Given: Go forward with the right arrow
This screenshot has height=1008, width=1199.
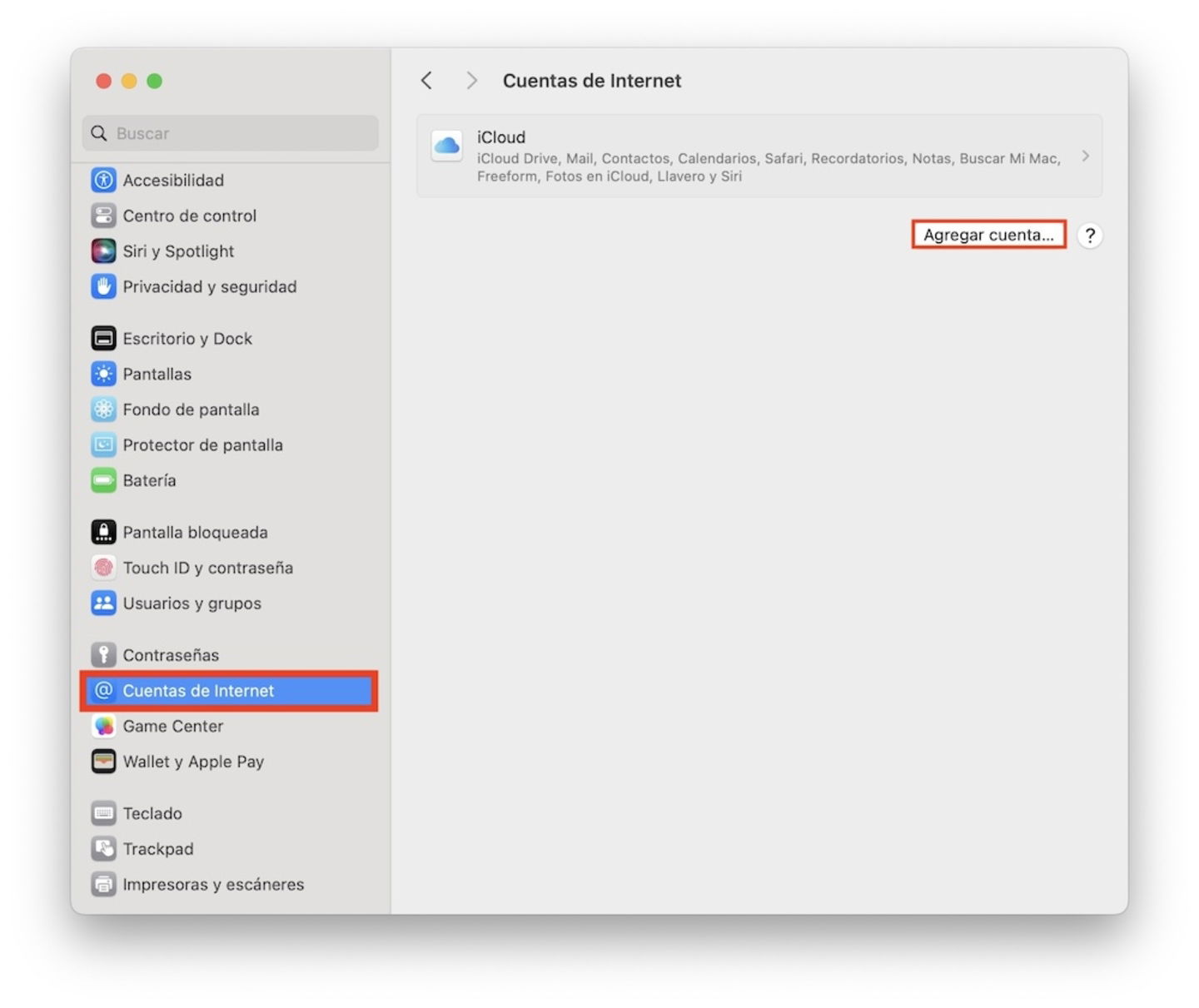Looking at the screenshot, I should pyautogui.click(x=471, y=81).
